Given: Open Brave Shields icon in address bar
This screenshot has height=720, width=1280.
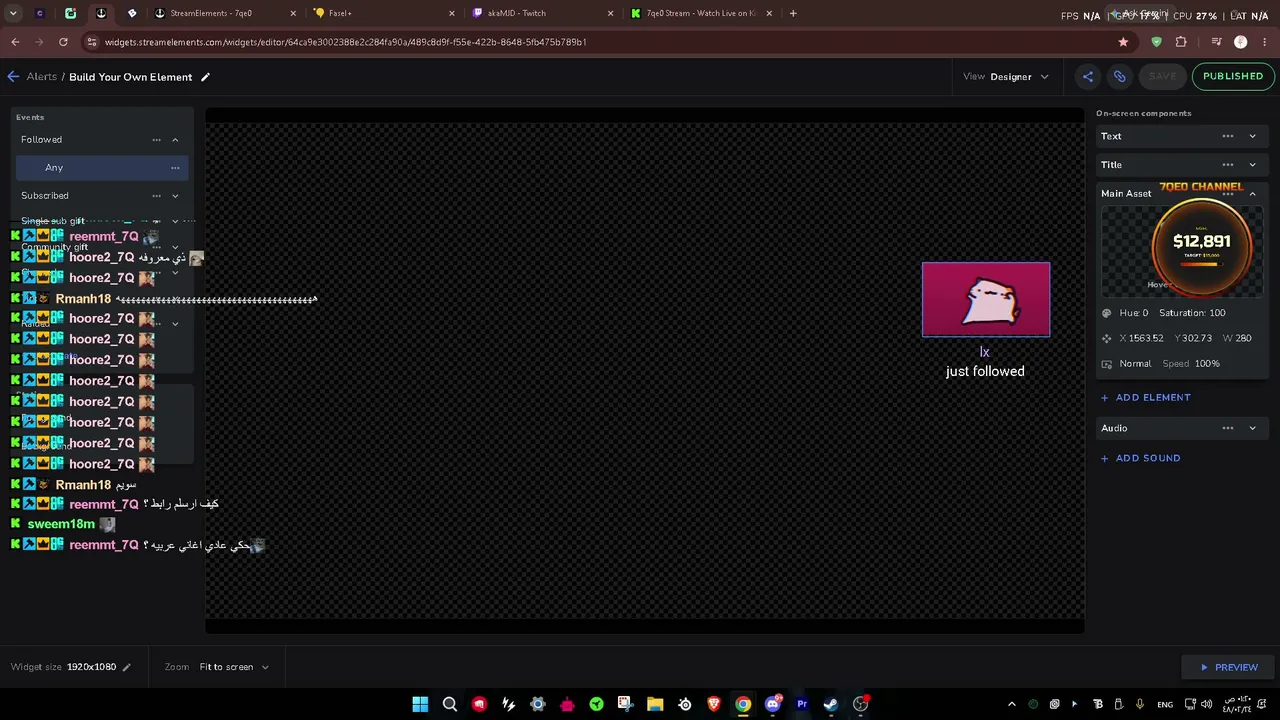Looking at the screenshot, I should coord(1157,42).
